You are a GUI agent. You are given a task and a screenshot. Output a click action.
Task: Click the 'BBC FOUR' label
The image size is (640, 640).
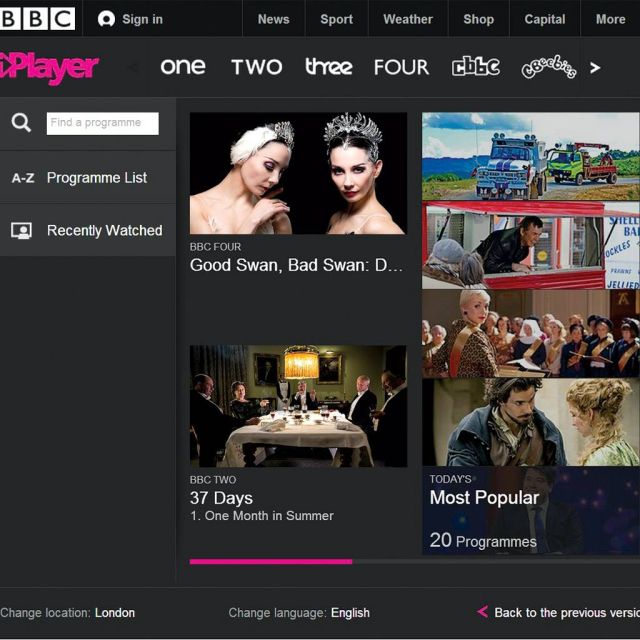pos(216,247)
